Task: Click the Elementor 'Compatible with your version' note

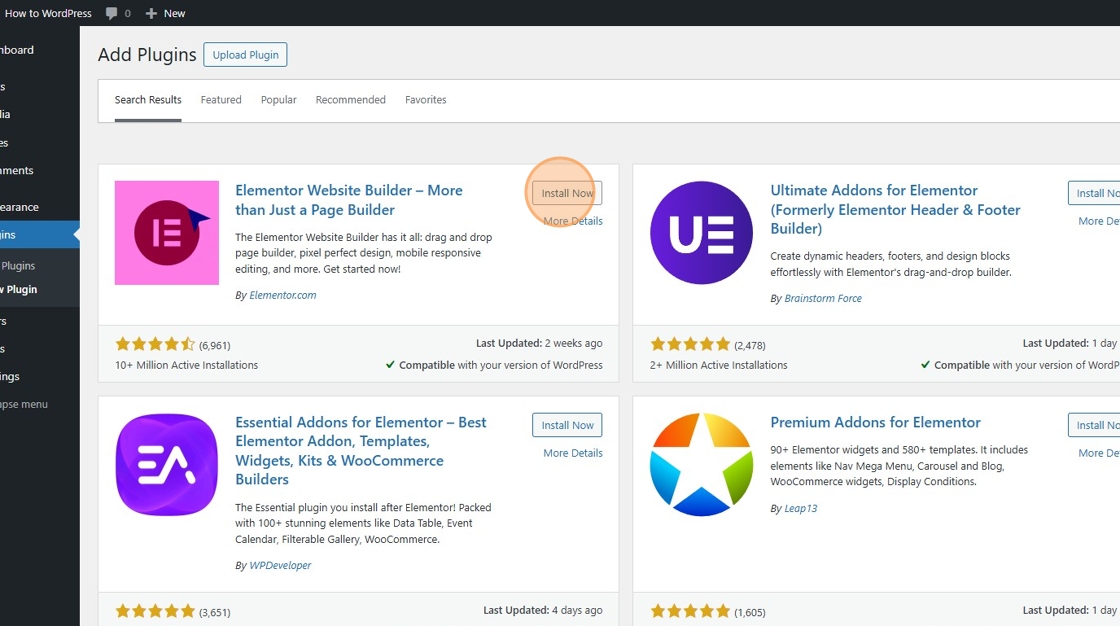Action: click(x=494, y=365)
